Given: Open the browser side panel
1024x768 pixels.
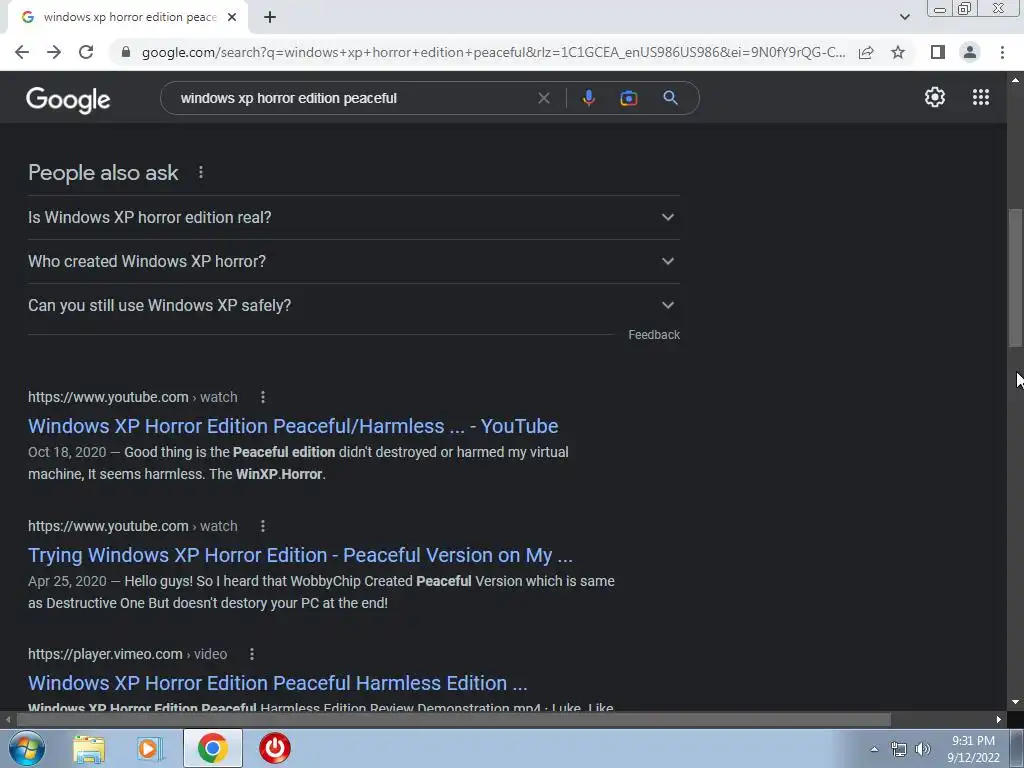Looking at the screenshot, I should (x=938, y=52).
